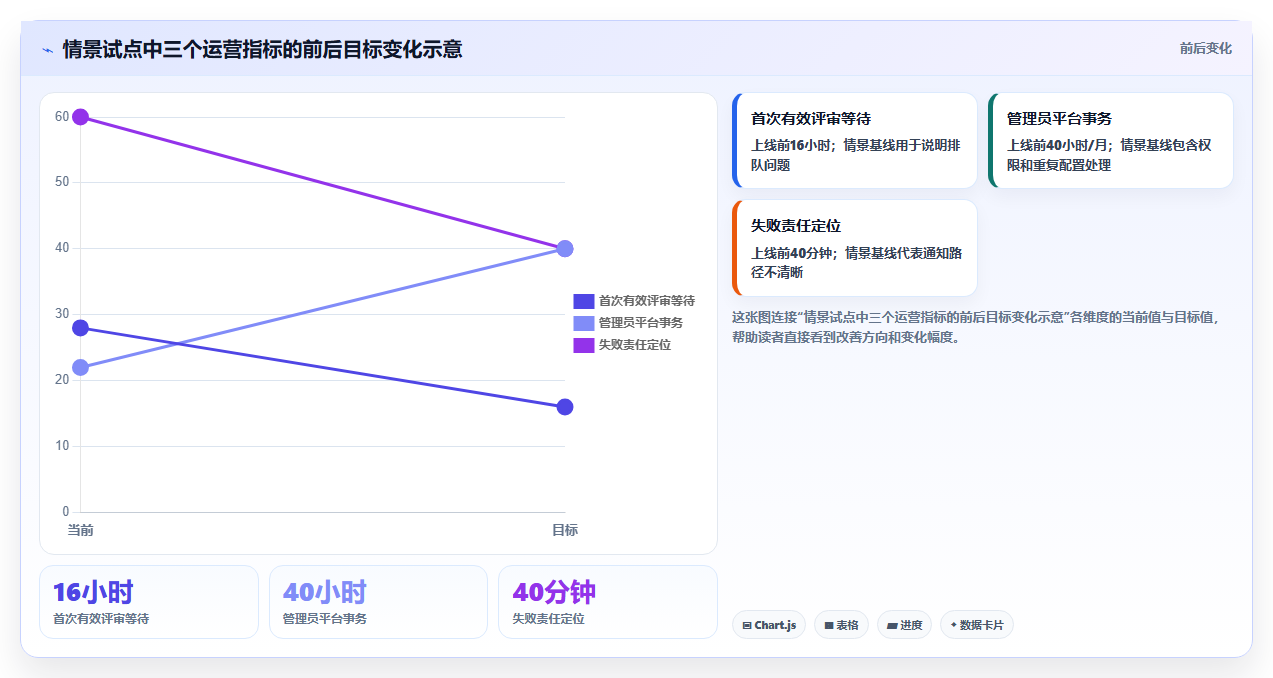
Task: Click the 前后变化 label in the header
Action: (1205, 48)
